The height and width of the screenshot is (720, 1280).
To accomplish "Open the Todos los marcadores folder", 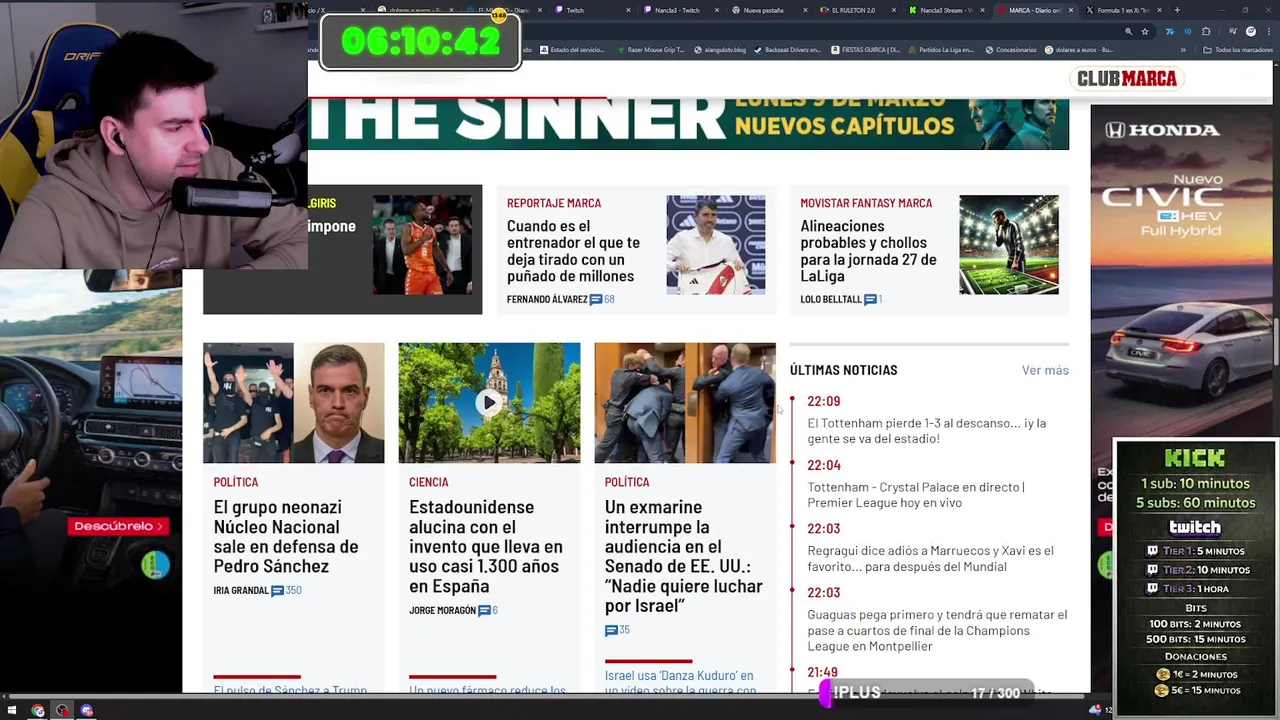I will (1237, 50).
